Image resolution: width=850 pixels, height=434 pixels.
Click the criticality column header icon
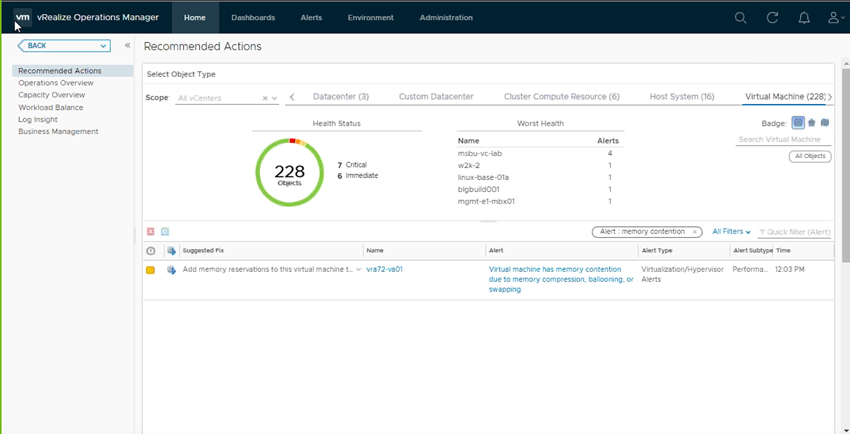coord(151,251)
